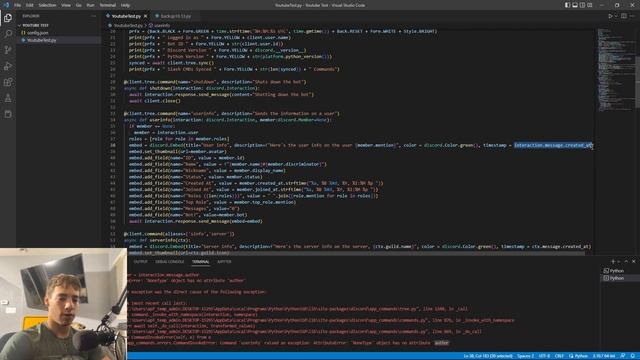Click code line 38 with embed definition

coord(361,145)
